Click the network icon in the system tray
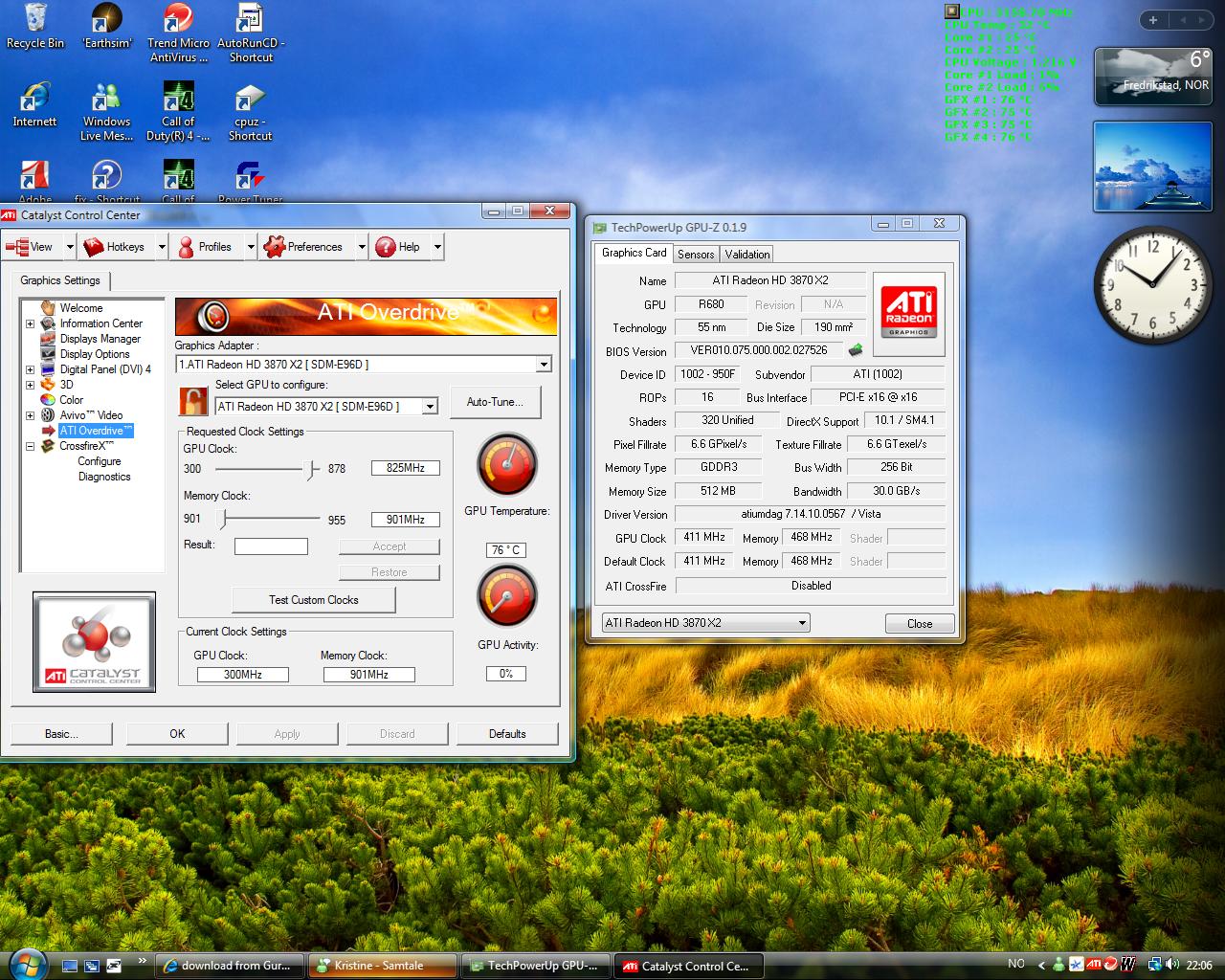This screenshot has height=980, width=1225. pyautogui.click(x=1155, y=965)
